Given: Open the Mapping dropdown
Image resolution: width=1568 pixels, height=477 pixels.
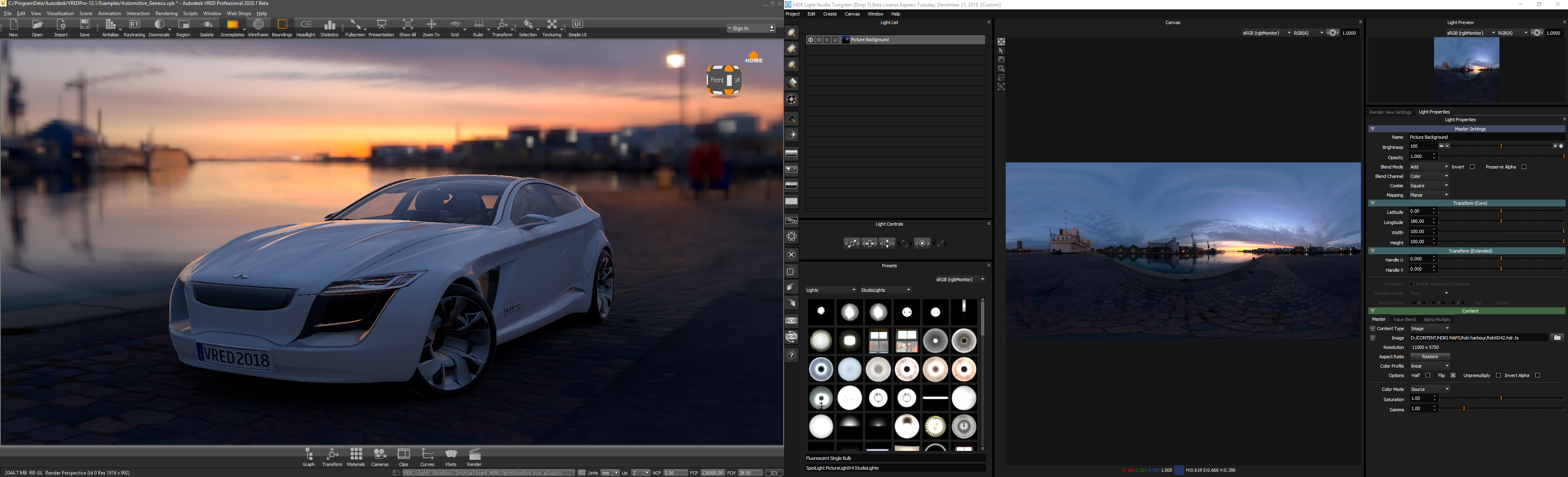Looking at the screenshot, I should point(1429,195).
